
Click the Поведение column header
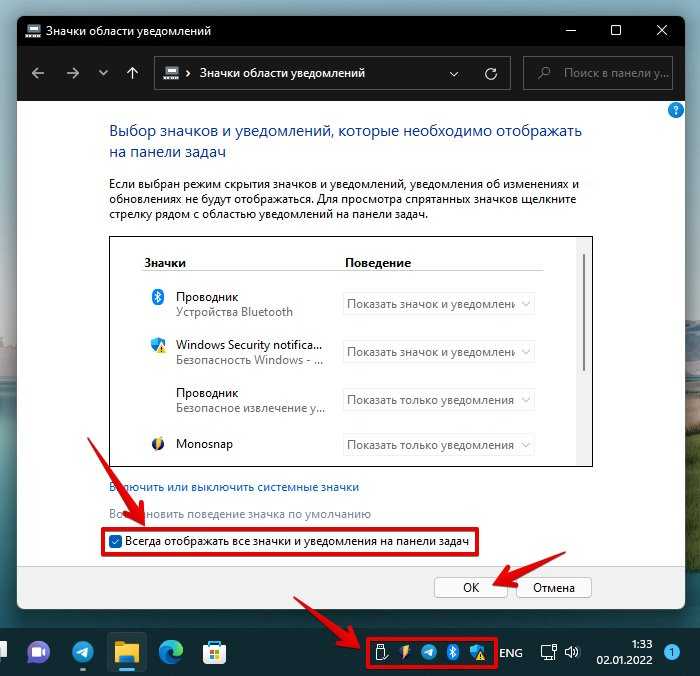pos(378,263)
